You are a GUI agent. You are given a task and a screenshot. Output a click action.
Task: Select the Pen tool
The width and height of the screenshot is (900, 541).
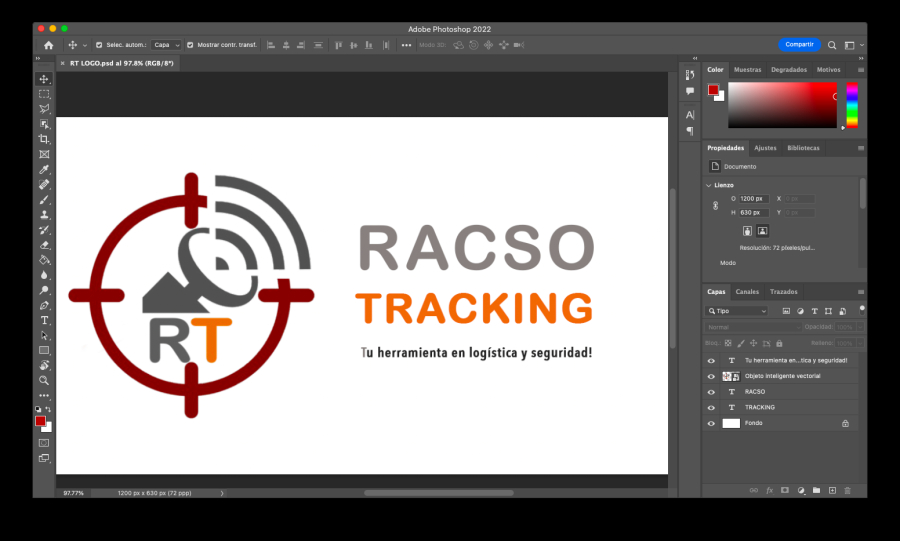tap(44, 305)
